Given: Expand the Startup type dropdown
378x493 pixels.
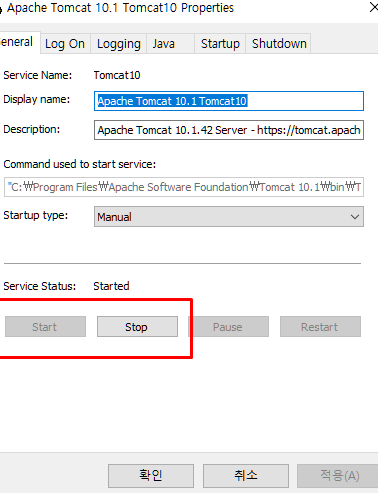Looking at the screenshot, I should click(229, 217).
